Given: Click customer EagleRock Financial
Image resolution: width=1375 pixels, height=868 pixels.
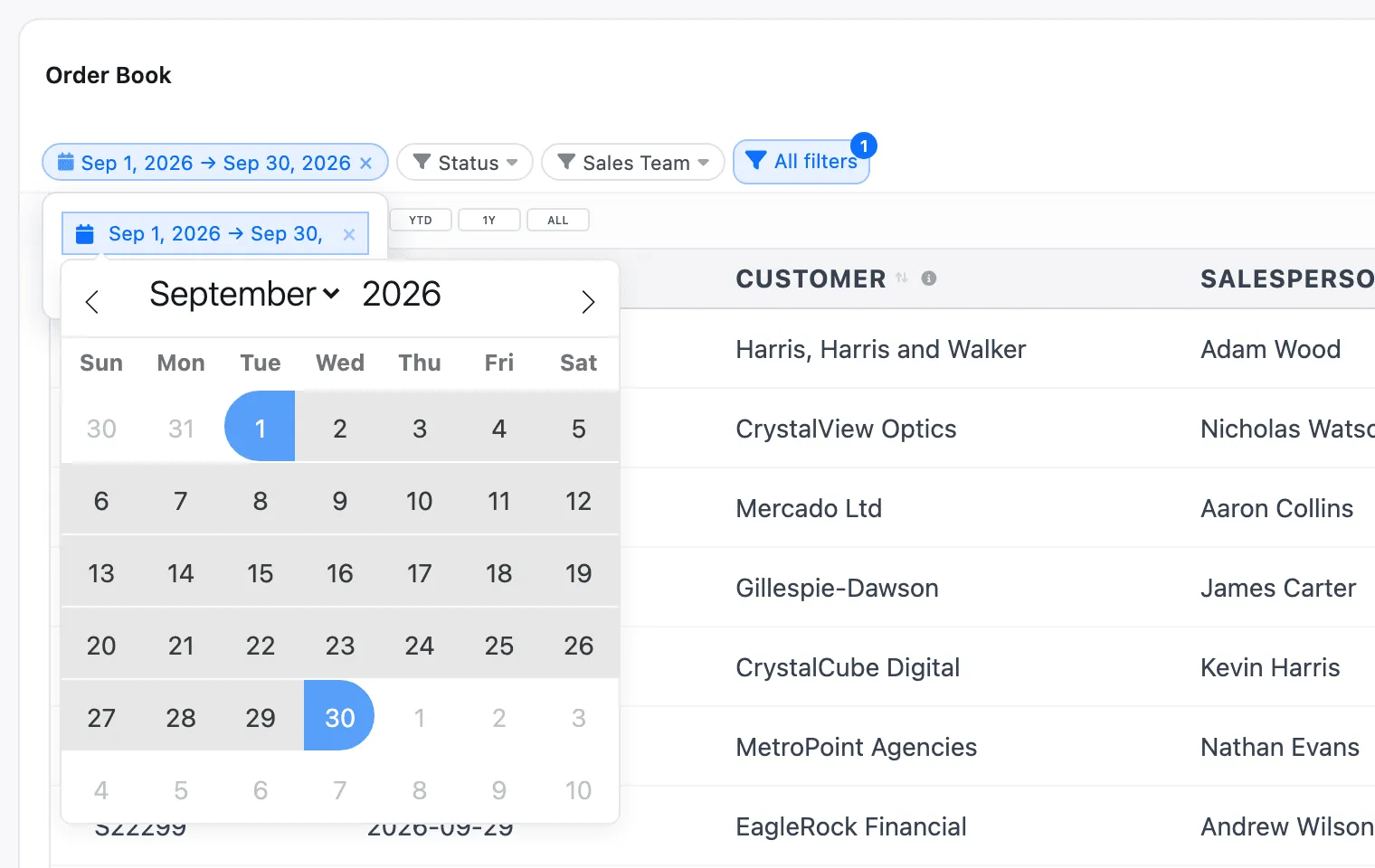Looking at the screenshot, I should pyautogui.click(x=851, y=826).
